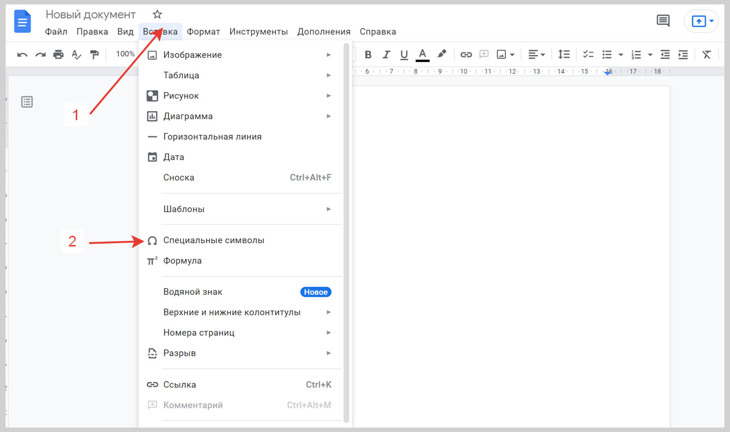Click the document title Новый документ
This screenshot has width=730, height=432.
tap(90, 14)
